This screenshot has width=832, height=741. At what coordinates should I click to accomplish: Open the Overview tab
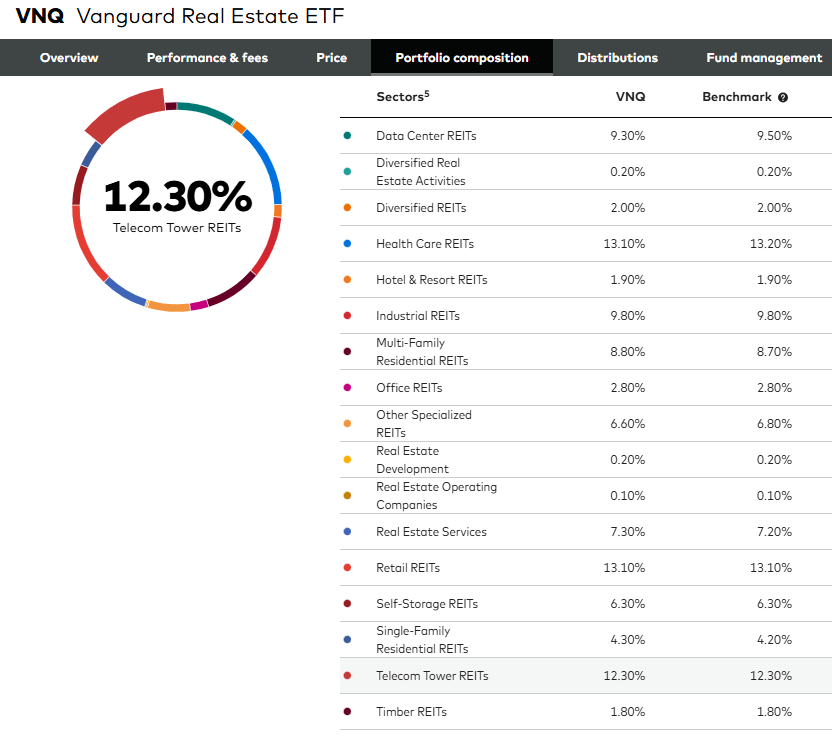point(69,57)
